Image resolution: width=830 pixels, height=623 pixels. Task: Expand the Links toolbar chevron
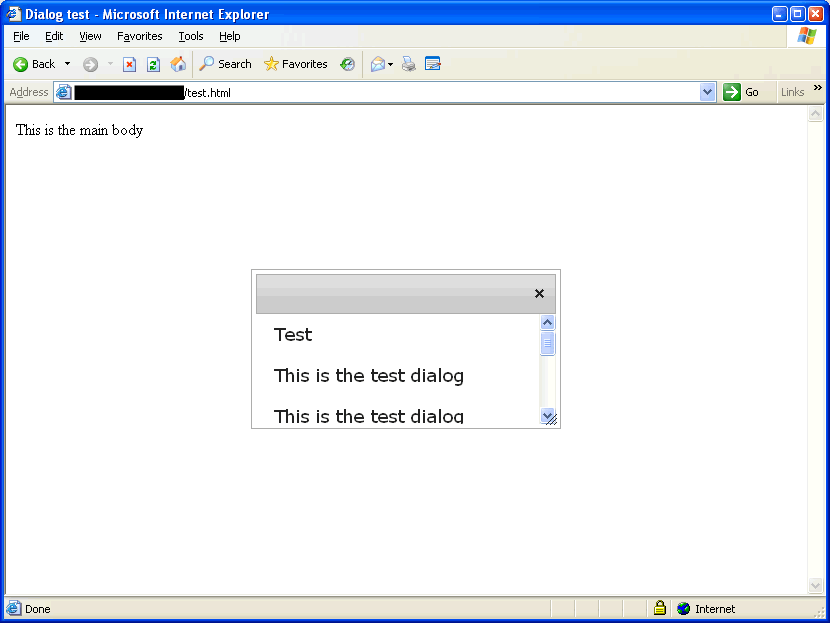pos(817,88)
